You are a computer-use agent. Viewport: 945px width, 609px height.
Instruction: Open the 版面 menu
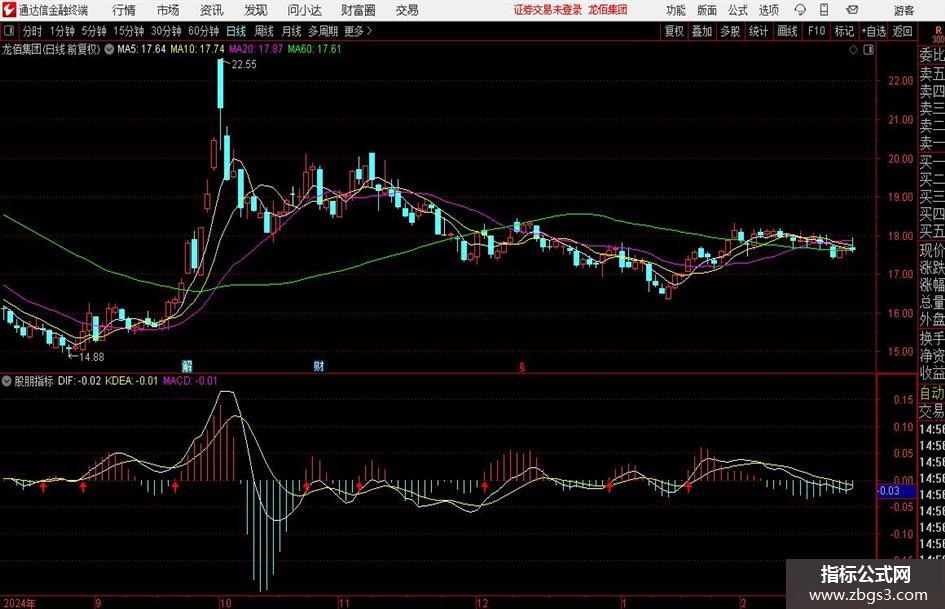[x=706, y=10]
